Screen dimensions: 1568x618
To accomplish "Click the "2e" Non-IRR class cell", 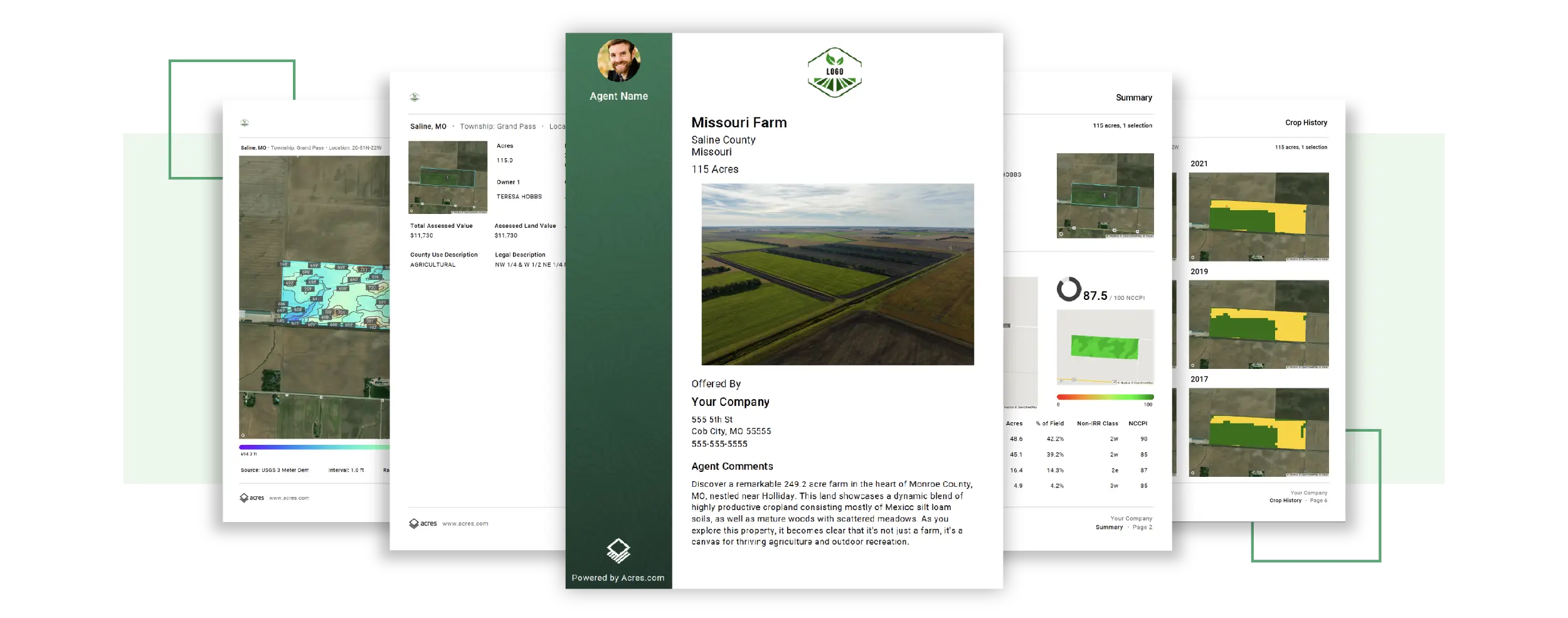I will [1115, 471].
